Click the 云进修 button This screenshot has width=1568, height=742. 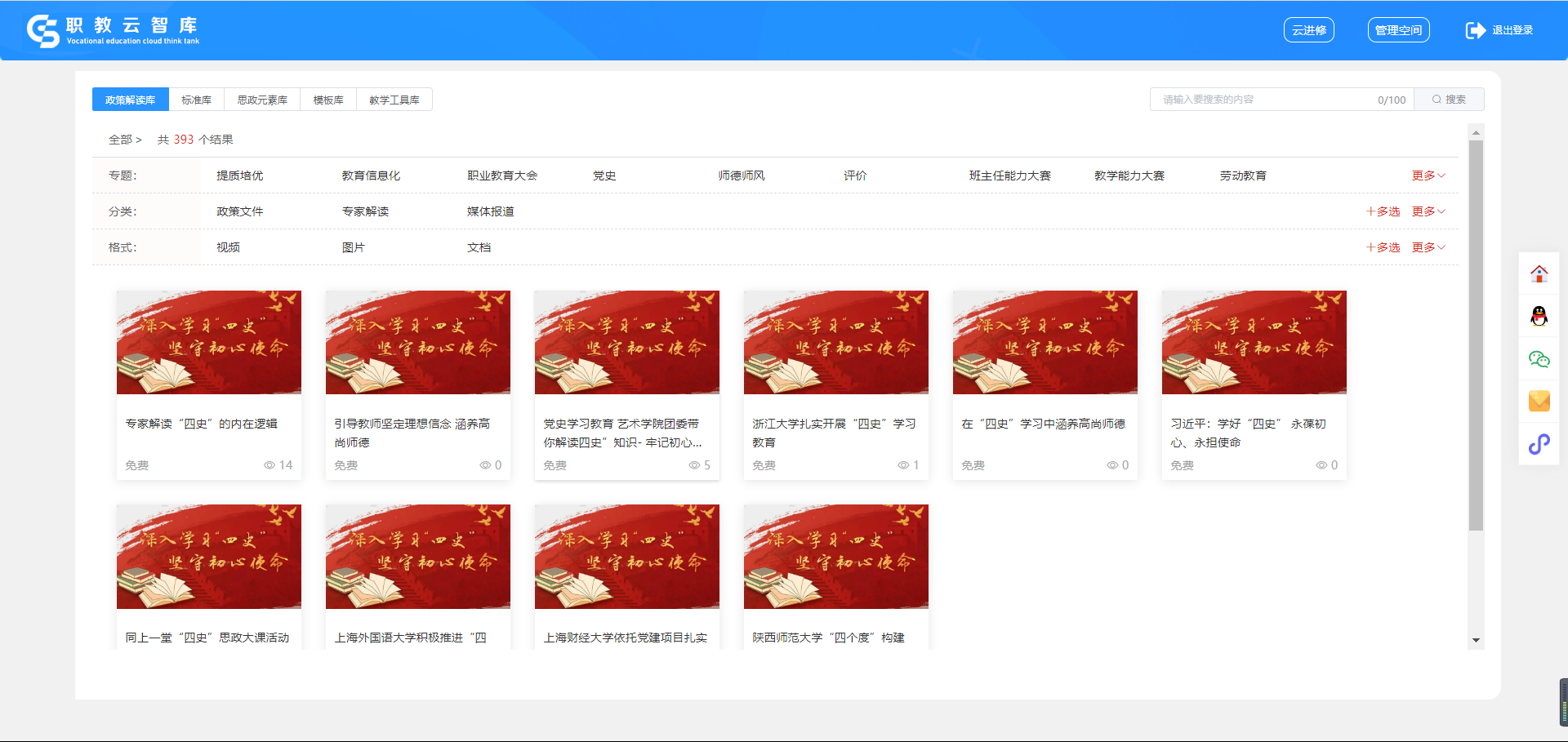click(1308, 30)
